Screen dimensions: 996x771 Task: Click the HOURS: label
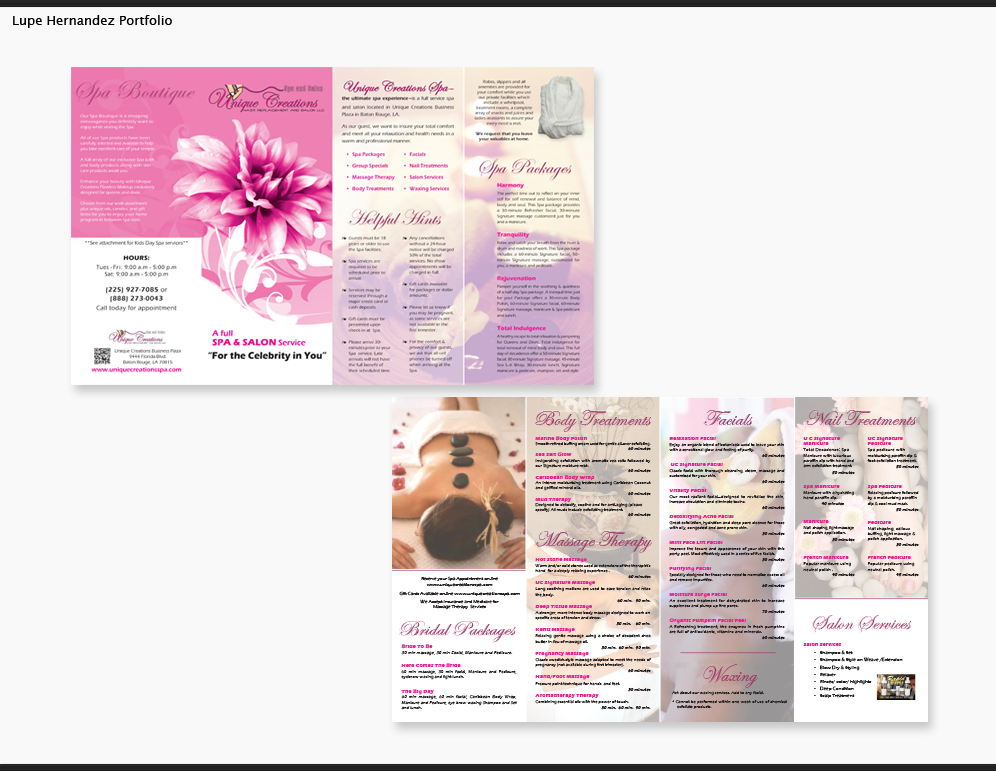point(136,258)
